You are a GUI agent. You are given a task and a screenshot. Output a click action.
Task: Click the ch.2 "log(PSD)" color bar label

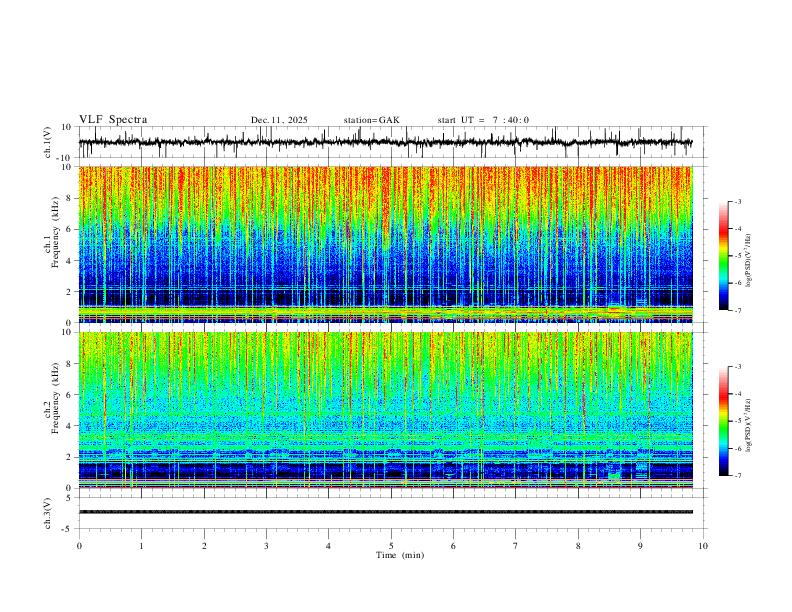point(749,426)
